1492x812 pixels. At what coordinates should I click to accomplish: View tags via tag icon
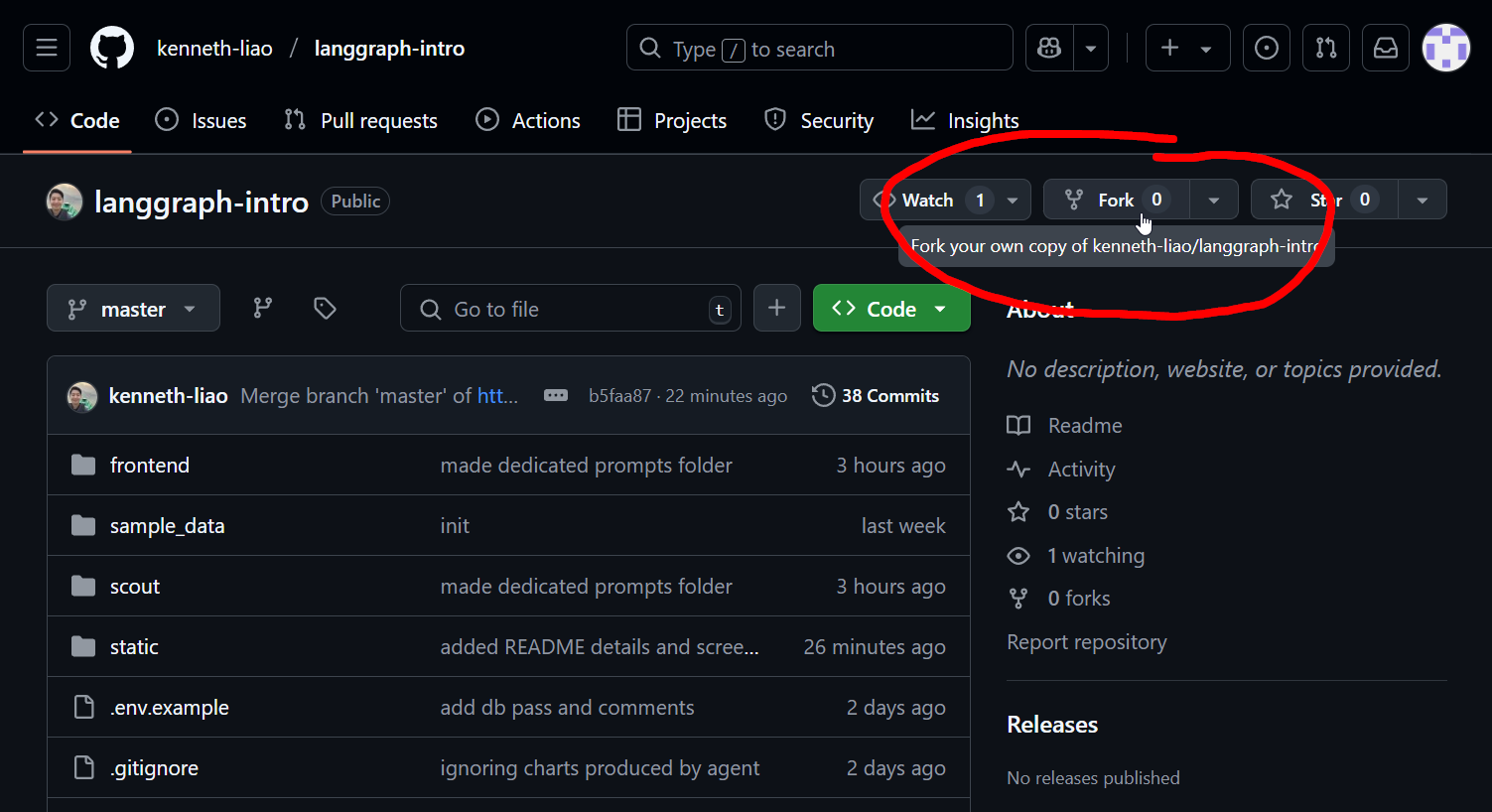pyautogui.click(x=325, y=309)
